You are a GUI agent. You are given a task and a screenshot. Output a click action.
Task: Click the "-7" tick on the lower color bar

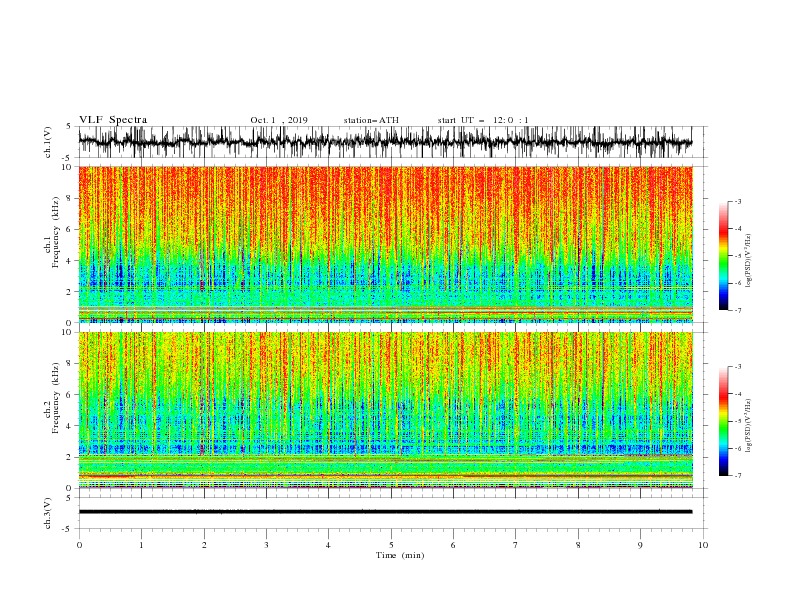point(738,475)
